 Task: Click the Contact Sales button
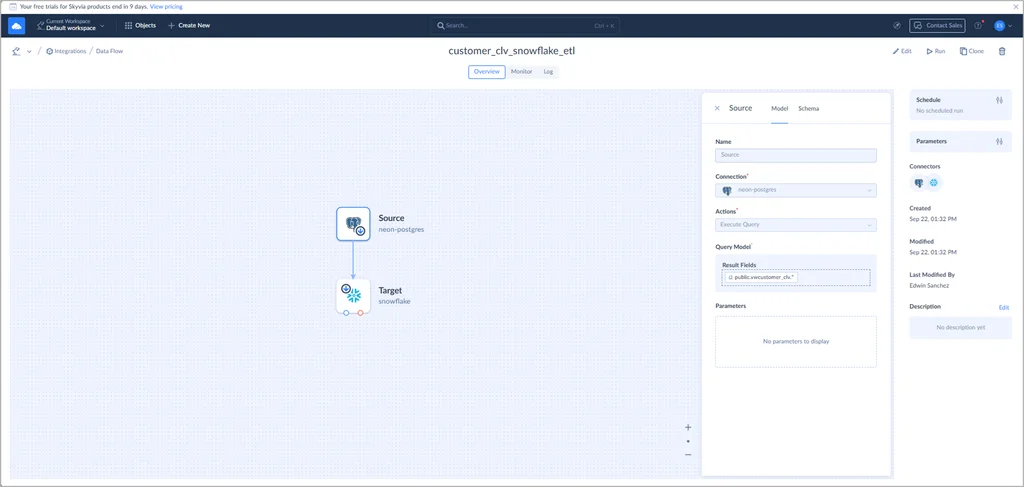937,25
